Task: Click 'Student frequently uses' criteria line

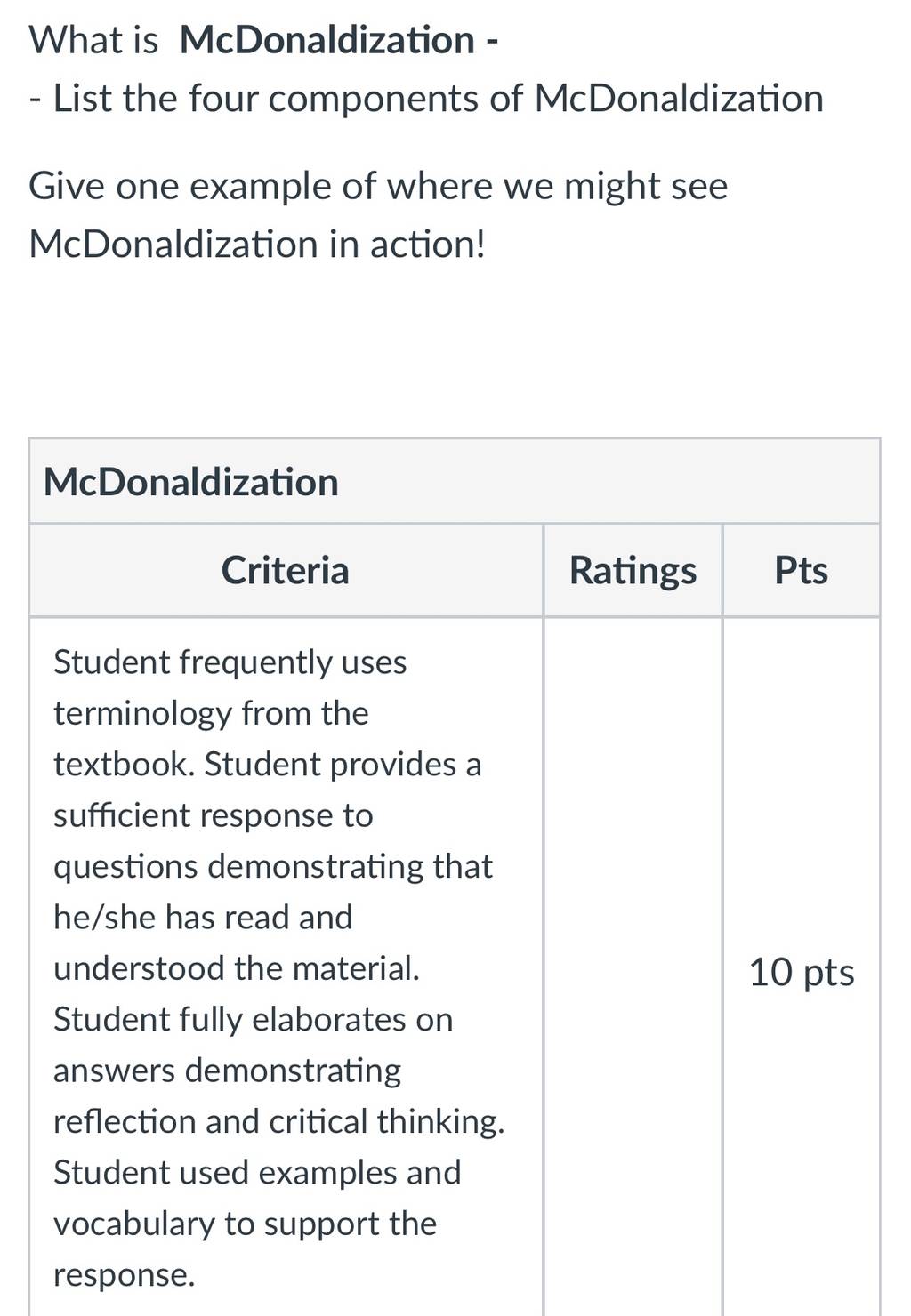Action: tap(230, 662)
